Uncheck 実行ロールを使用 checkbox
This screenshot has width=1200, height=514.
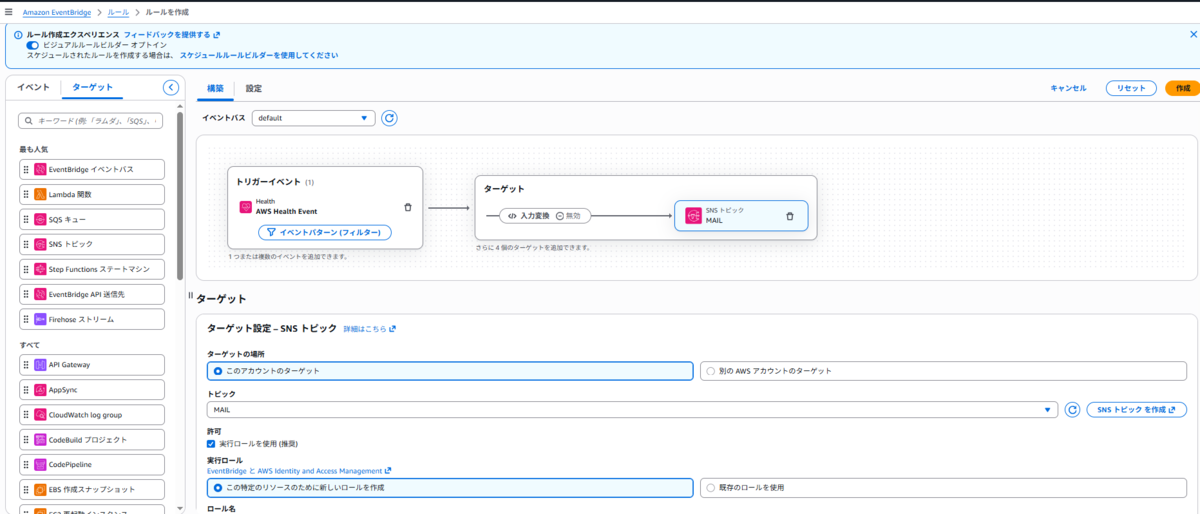point(210,443)
